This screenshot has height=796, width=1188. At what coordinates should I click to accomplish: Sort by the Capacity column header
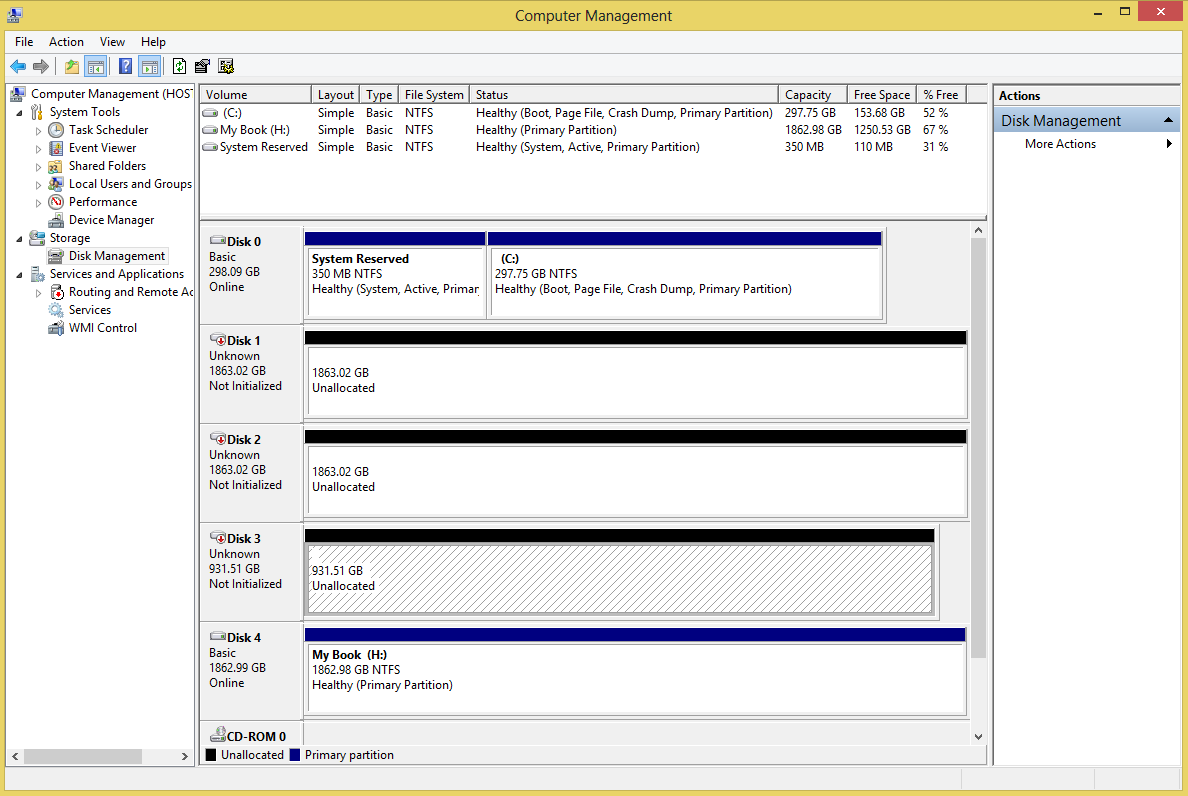tap(813, 95)
